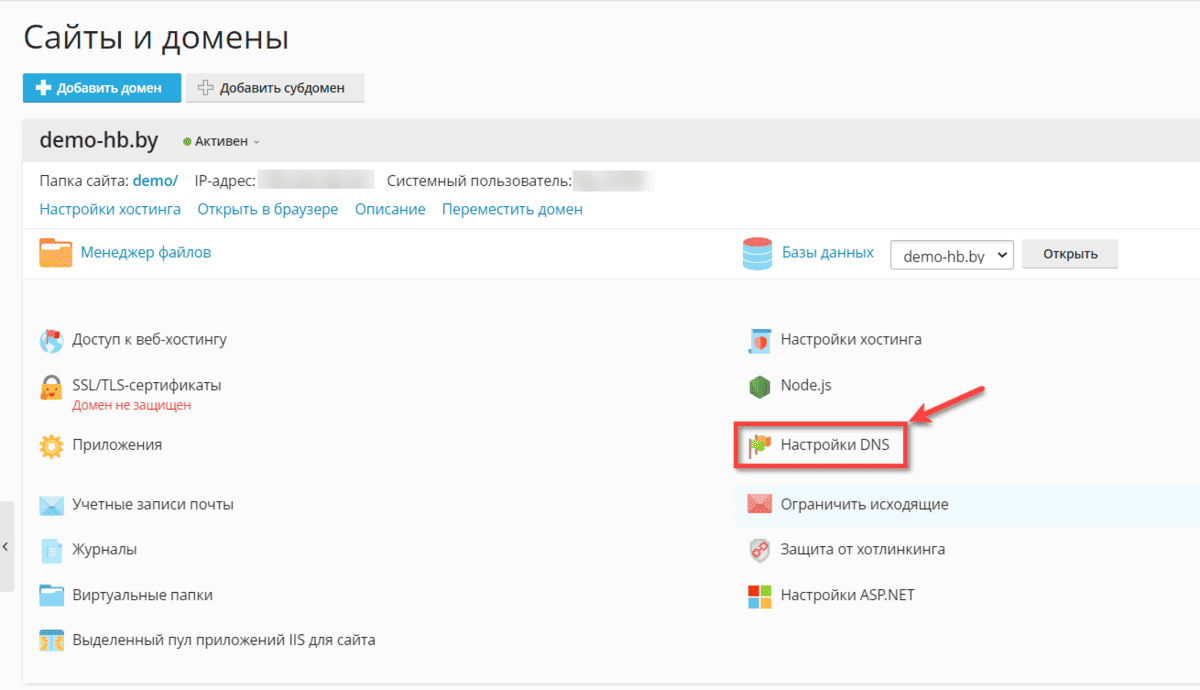Screen dimensions: 1200x690
Task: Click the Переместить домен link
Action: coord(512,209)
